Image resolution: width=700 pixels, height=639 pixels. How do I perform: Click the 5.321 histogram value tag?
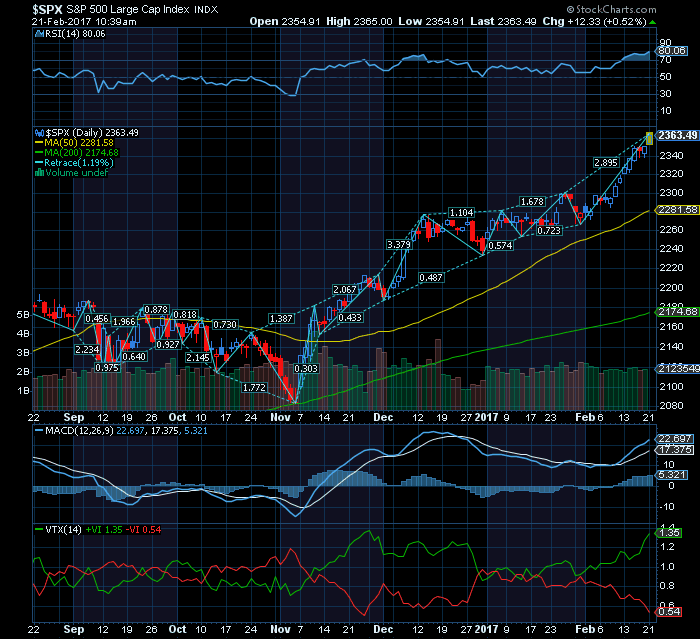coord(672,475)
